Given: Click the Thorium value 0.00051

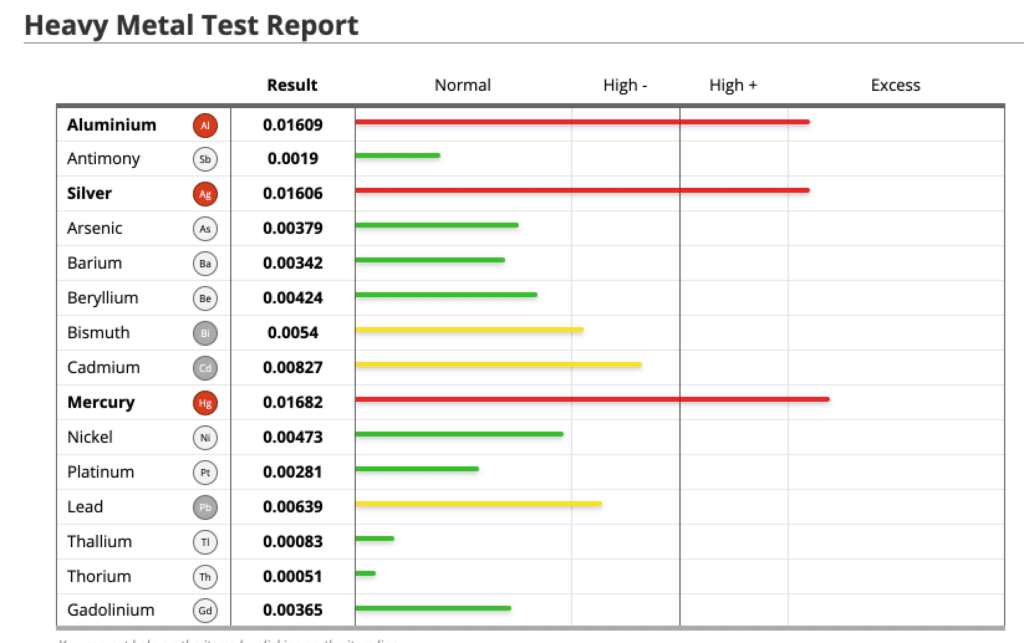Looking at the screenshot, I should tap(293, 576).
